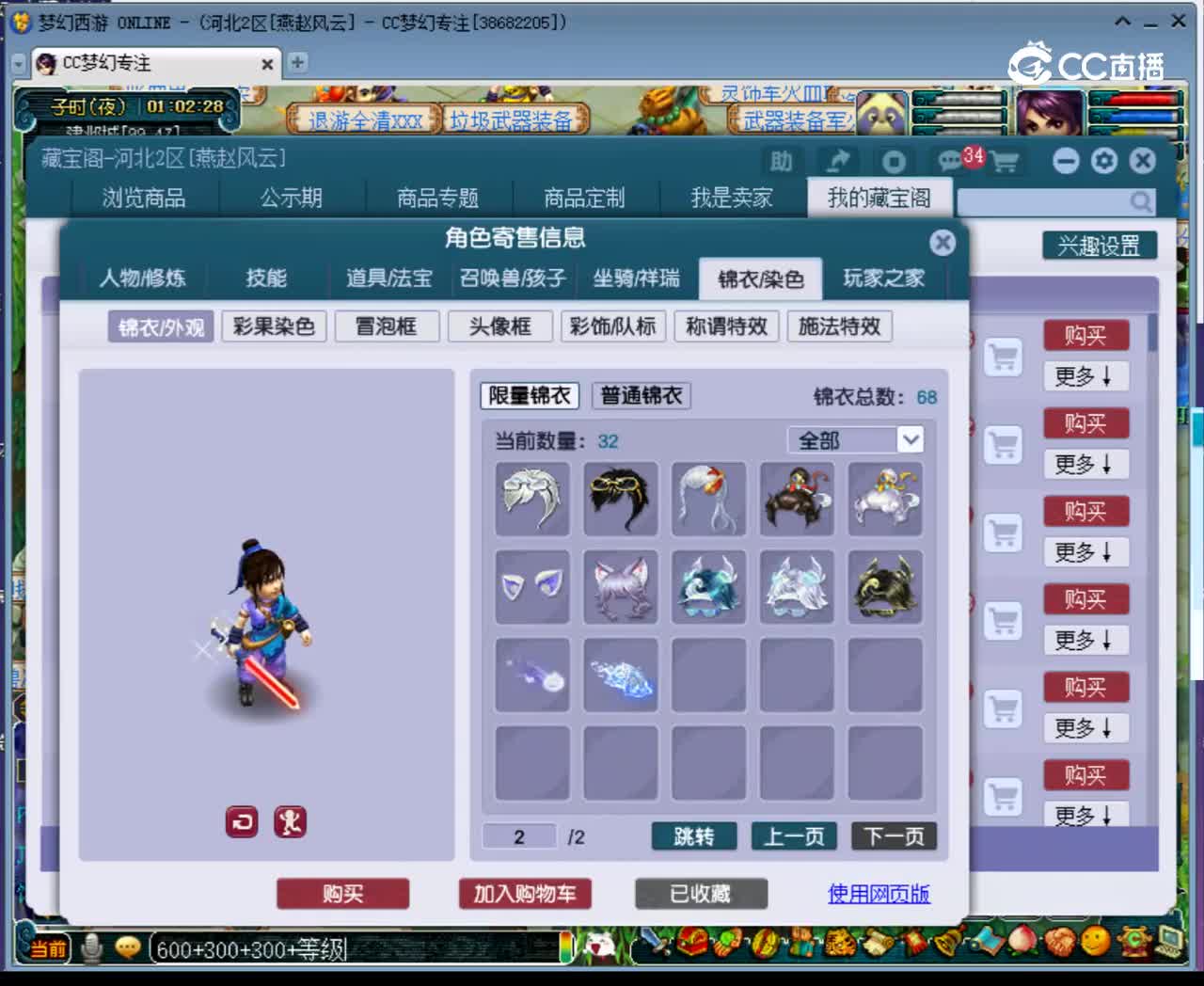Image resolution: width=1204 pixels, height=986 pixels.
Task: Open 藏宝阁 settings gear icon
Action: click(x=1104, y=161)
